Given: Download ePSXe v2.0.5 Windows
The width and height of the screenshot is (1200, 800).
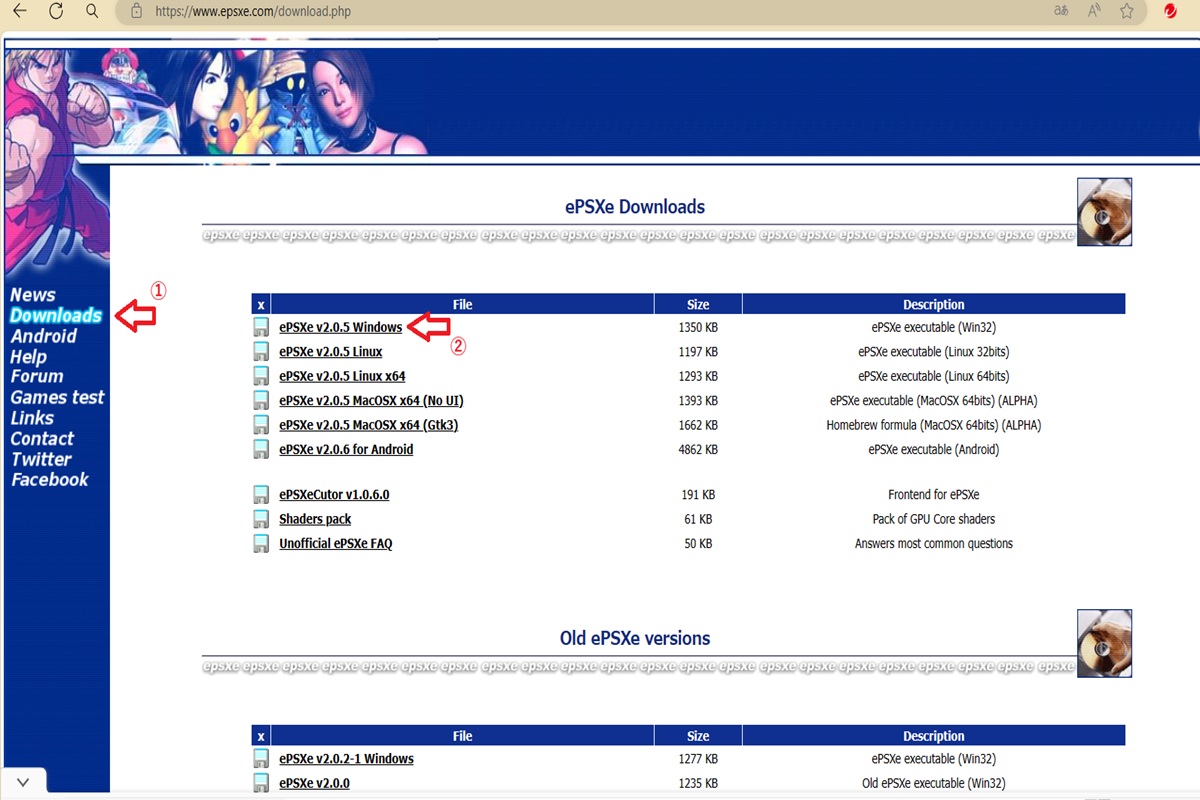Looking at the screenshot, I should [340, 327].
